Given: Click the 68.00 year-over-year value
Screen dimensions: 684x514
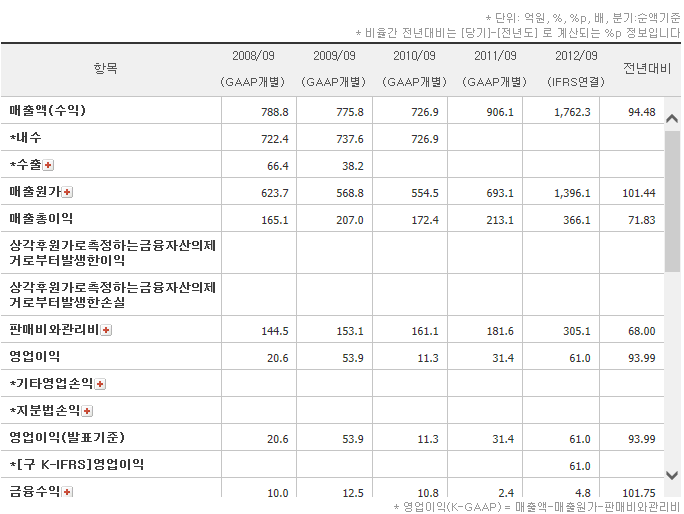Looking at the screenshot, I should [x=642, y=331].
